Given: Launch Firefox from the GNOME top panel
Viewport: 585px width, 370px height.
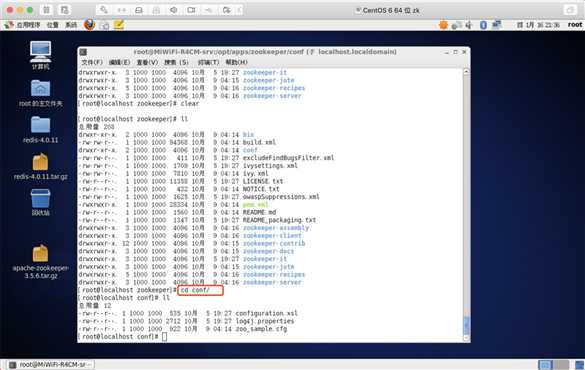Looking at the screenshot, I should [90, 25].
